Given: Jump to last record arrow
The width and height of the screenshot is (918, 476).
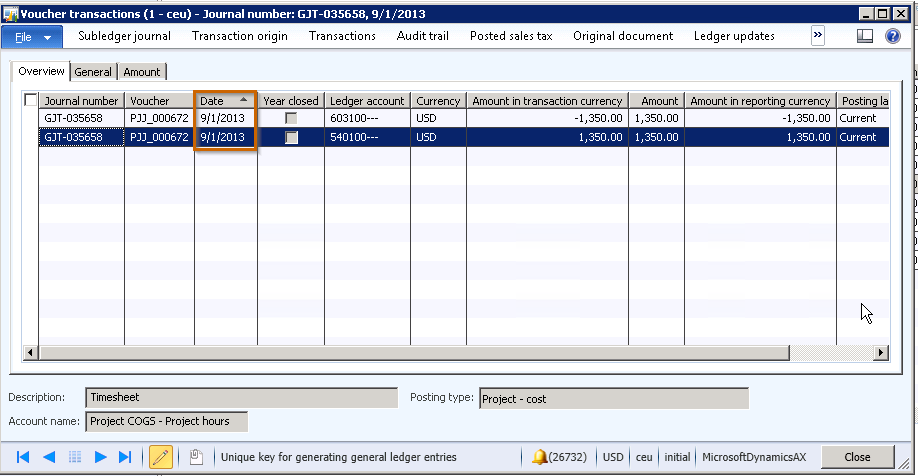Looking at the screenshot, I should coord(125,457).
